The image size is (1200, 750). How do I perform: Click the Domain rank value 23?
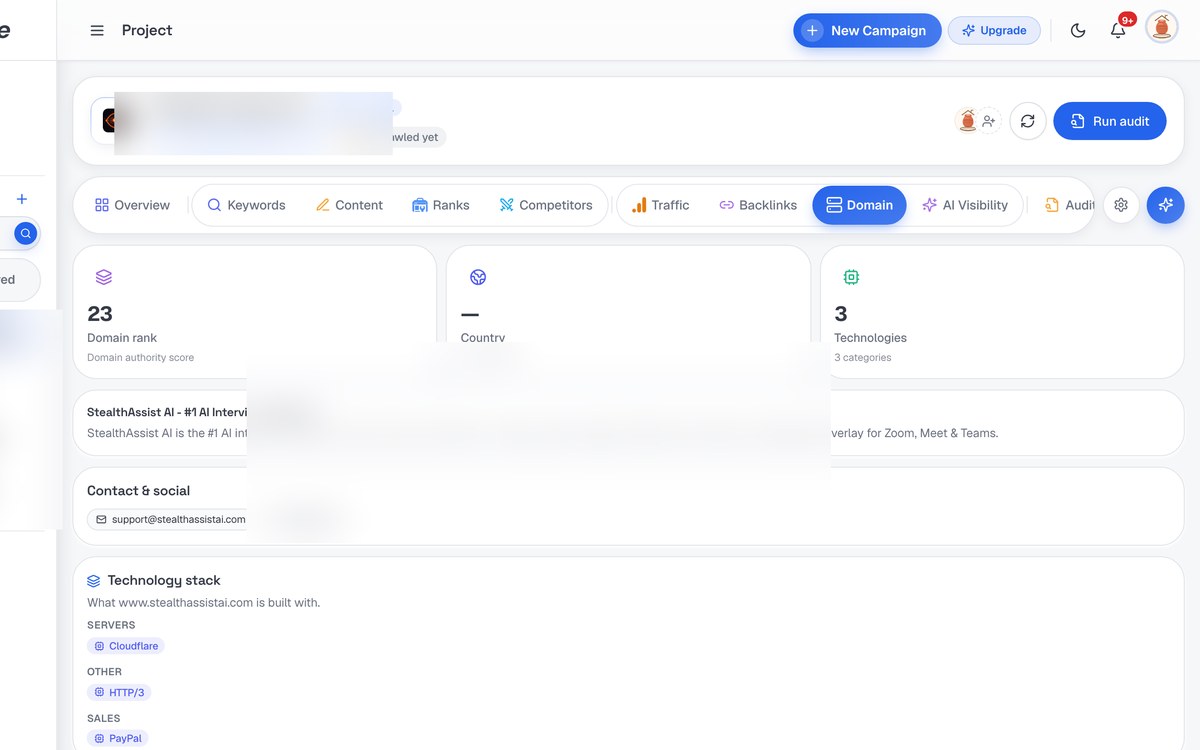coord(100,314)
